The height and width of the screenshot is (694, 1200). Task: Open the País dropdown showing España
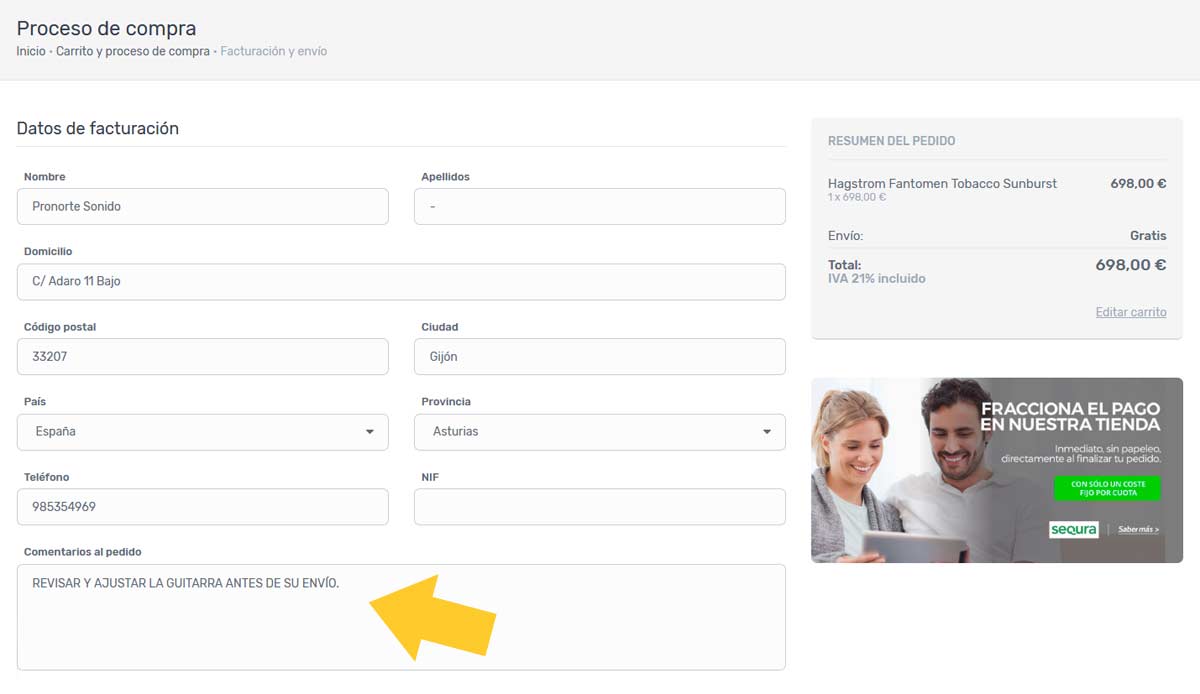[x=203, y=432]
